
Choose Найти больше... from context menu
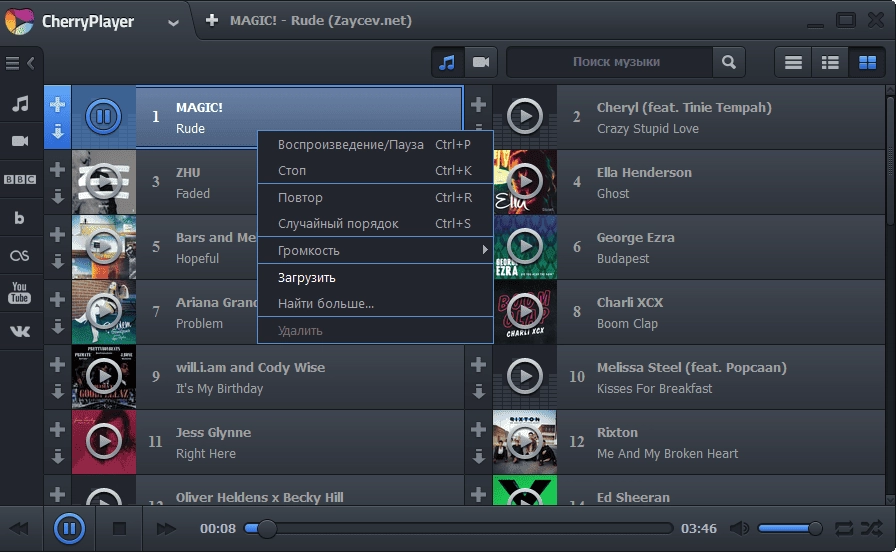(375, 303)
